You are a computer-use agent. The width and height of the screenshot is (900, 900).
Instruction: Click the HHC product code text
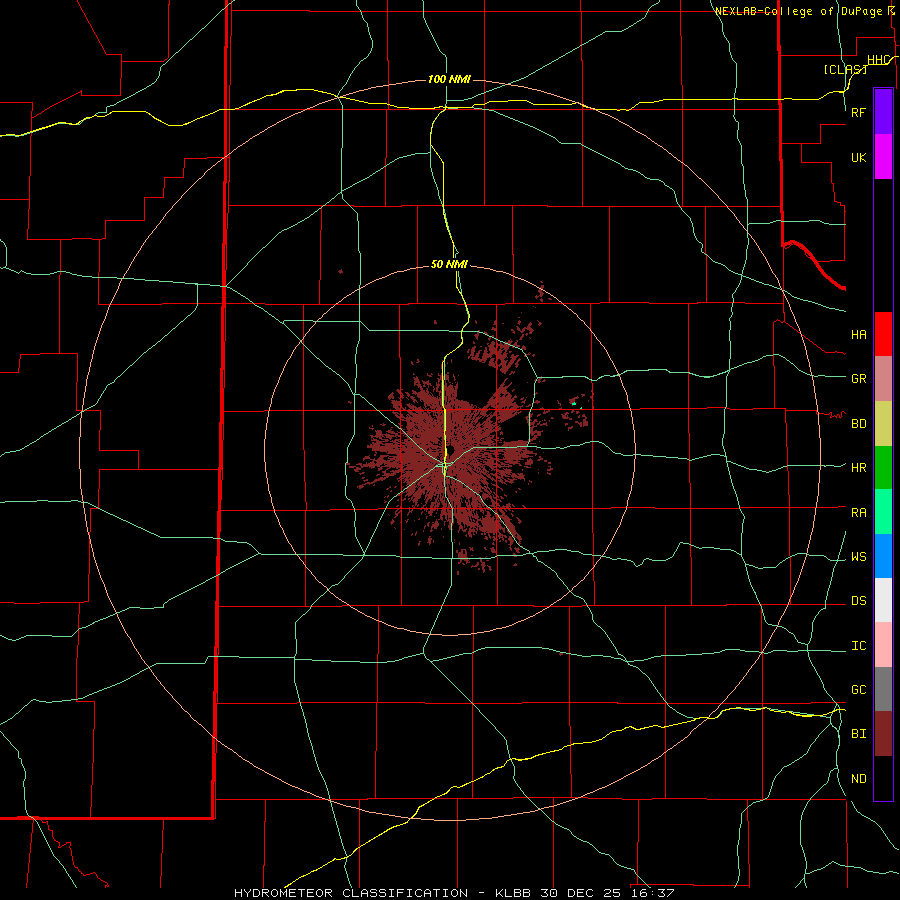pos(879,60)
